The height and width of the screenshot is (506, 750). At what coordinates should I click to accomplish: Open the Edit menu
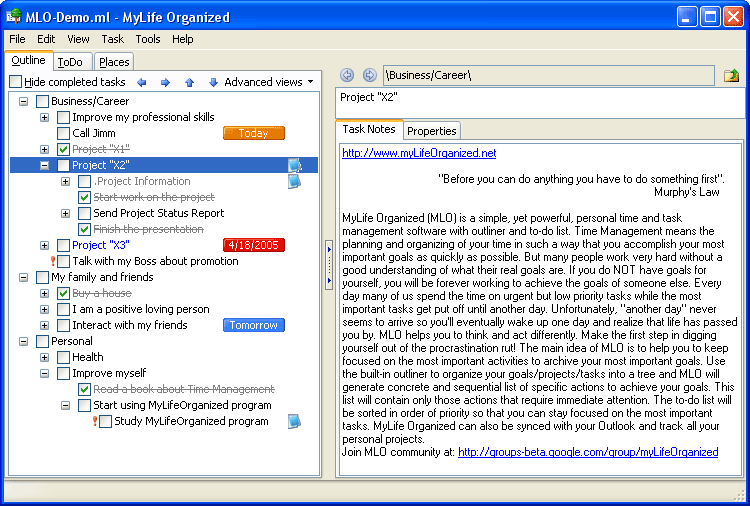pyautogui.click(x=46, y=39)
